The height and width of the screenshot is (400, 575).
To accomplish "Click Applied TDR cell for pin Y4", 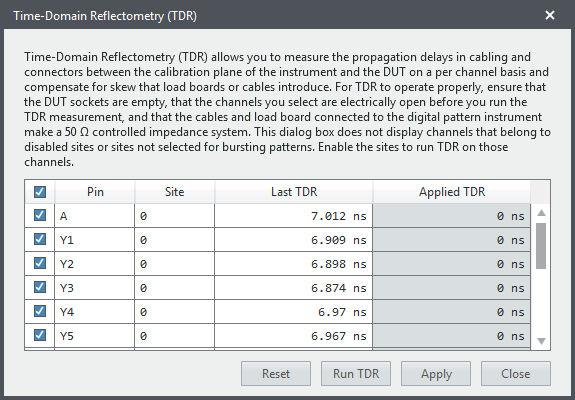I will click(x=451, y=312).
